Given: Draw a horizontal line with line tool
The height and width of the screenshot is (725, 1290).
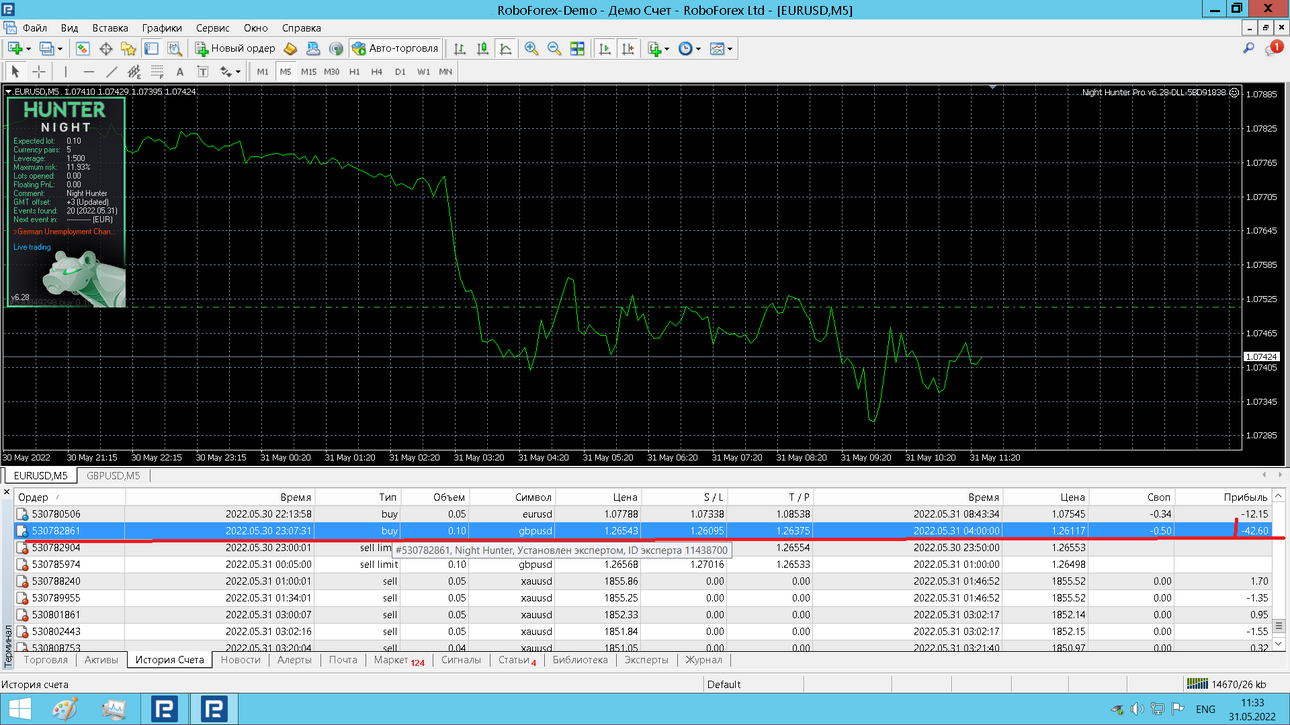Looking at the screenshot, I should point(88,72).
